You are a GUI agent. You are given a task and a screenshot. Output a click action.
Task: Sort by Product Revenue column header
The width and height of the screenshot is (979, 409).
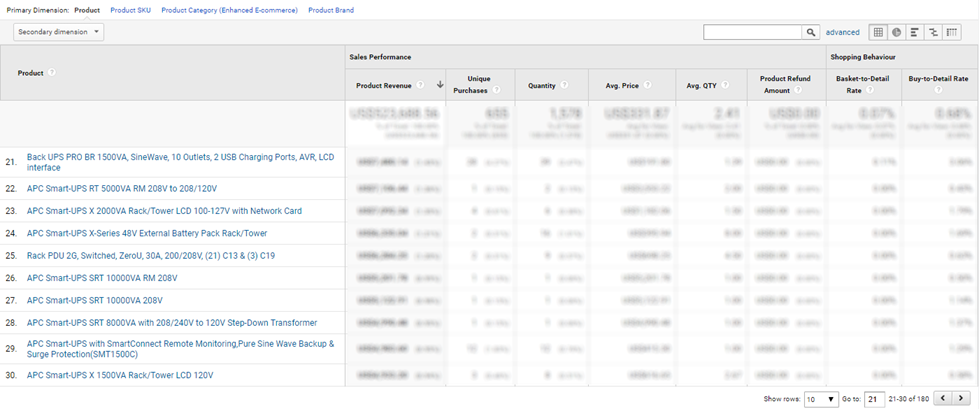click(x=385, y=86)
